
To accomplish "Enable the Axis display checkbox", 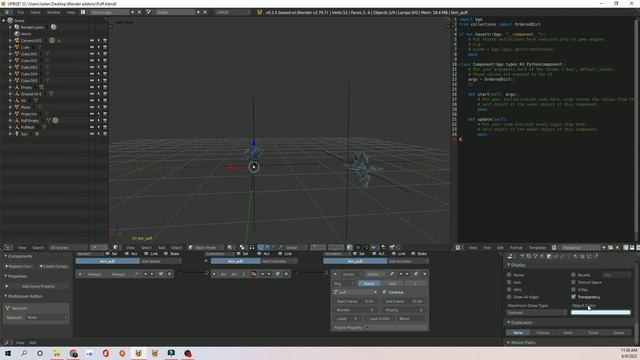I will coord(509,282).
